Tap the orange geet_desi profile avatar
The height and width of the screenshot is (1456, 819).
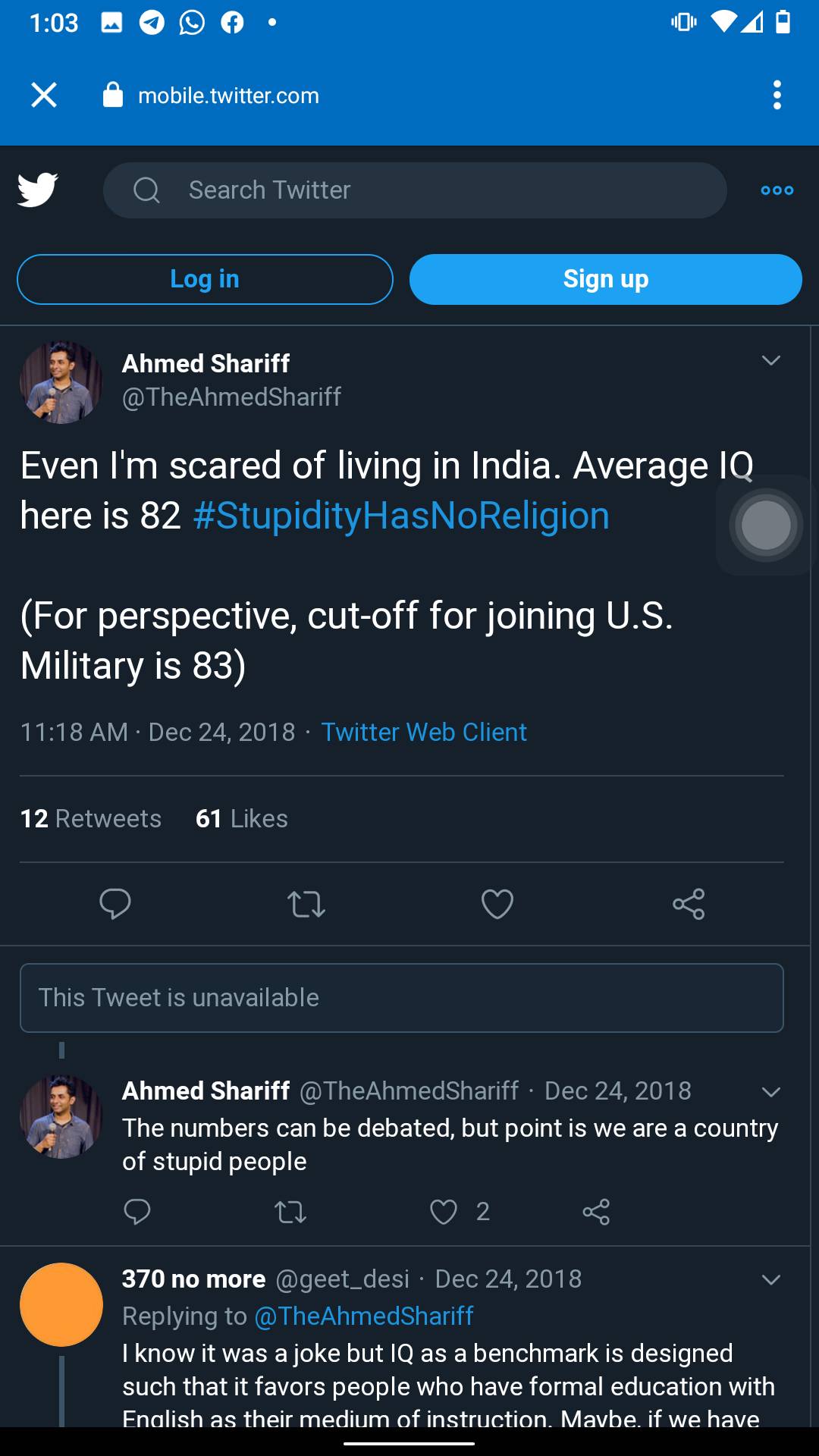pos(61,1304)
